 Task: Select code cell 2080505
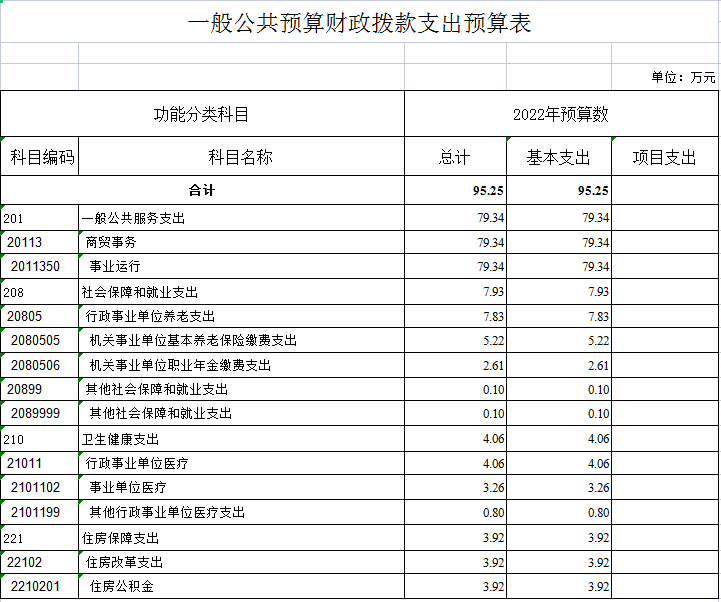click(x=40, y=340)
